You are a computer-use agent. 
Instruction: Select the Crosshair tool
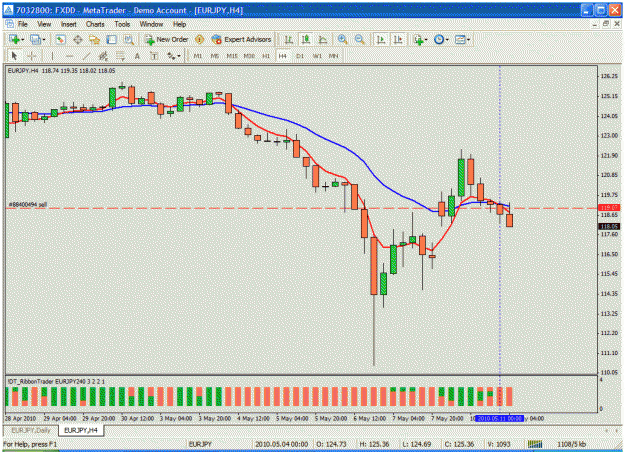tap(31, 56)
